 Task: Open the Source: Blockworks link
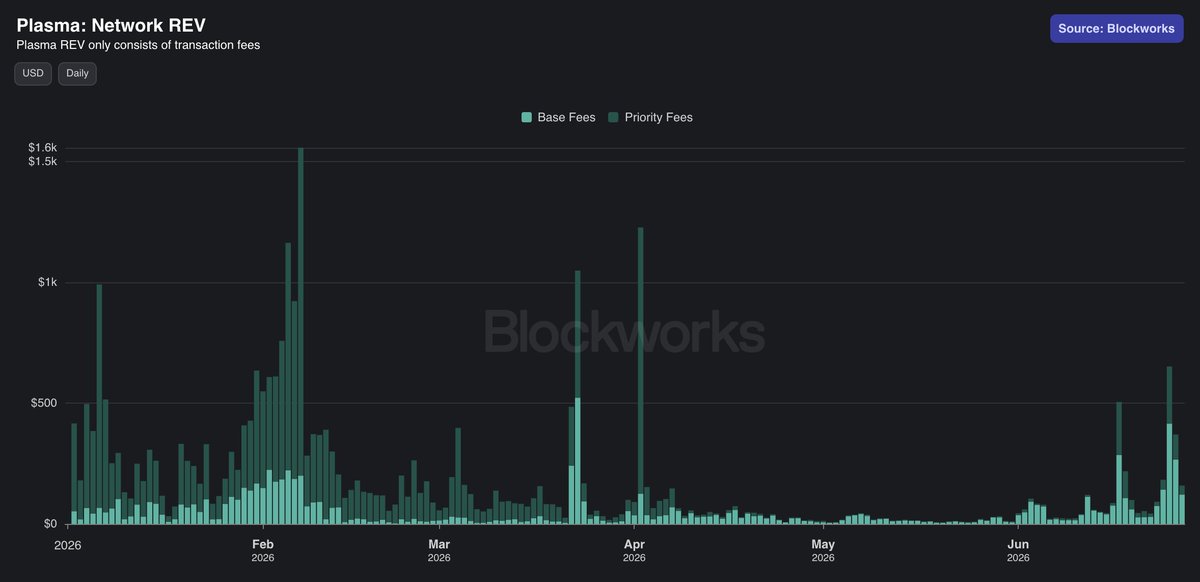click(1116, 28)
